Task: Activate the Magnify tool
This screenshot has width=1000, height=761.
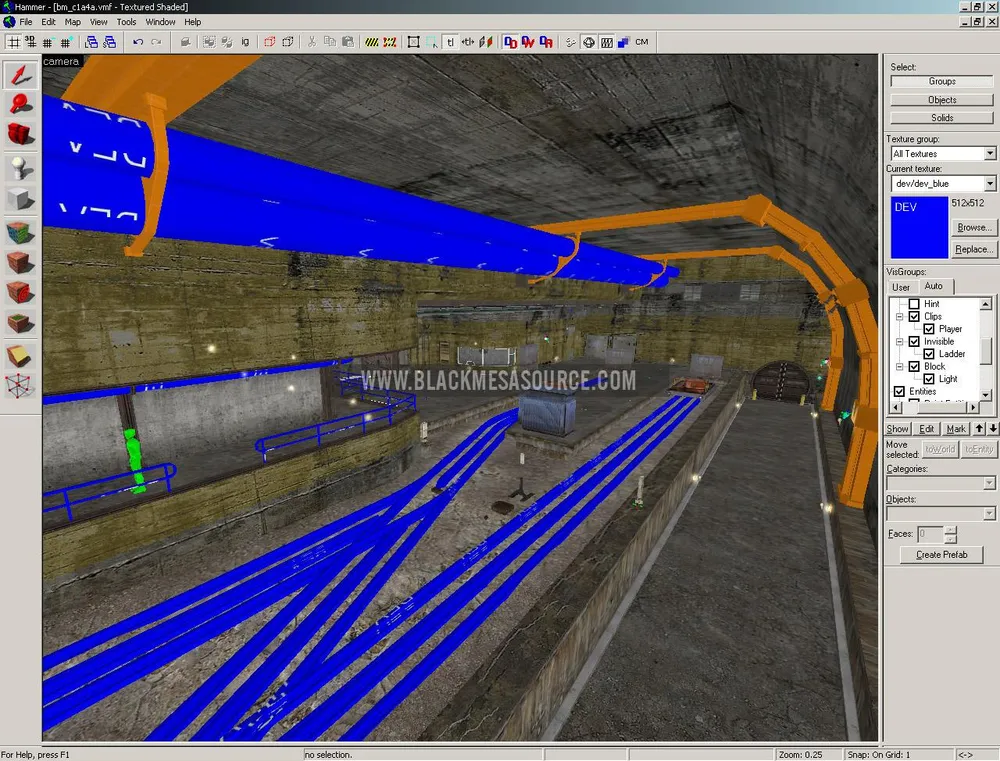Action: [x=21, y=104]
